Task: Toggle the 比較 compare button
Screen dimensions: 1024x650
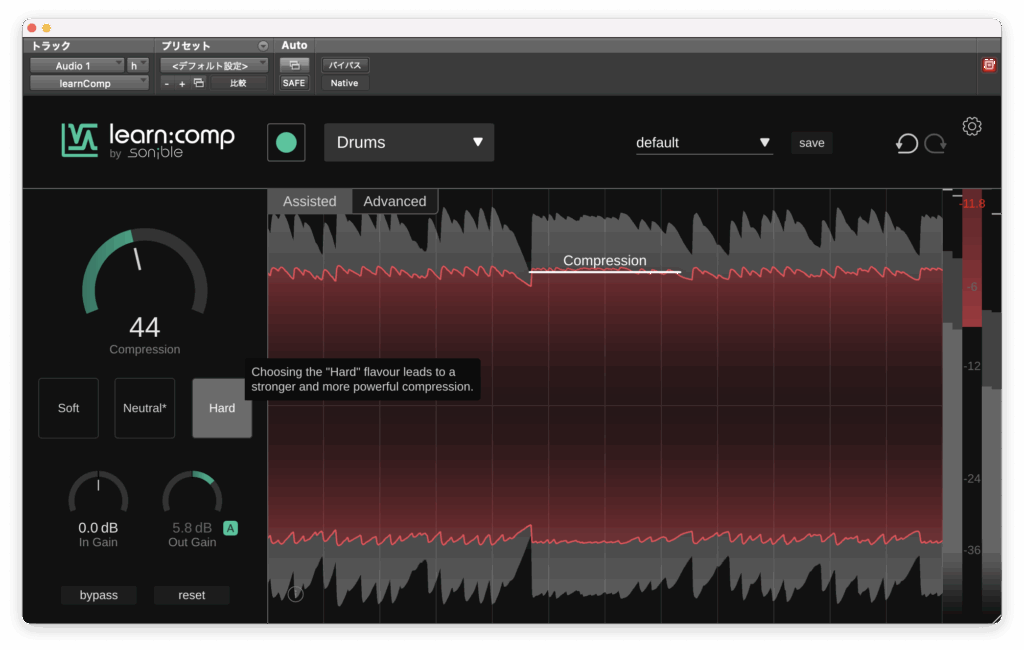Action: click(238, 83)
